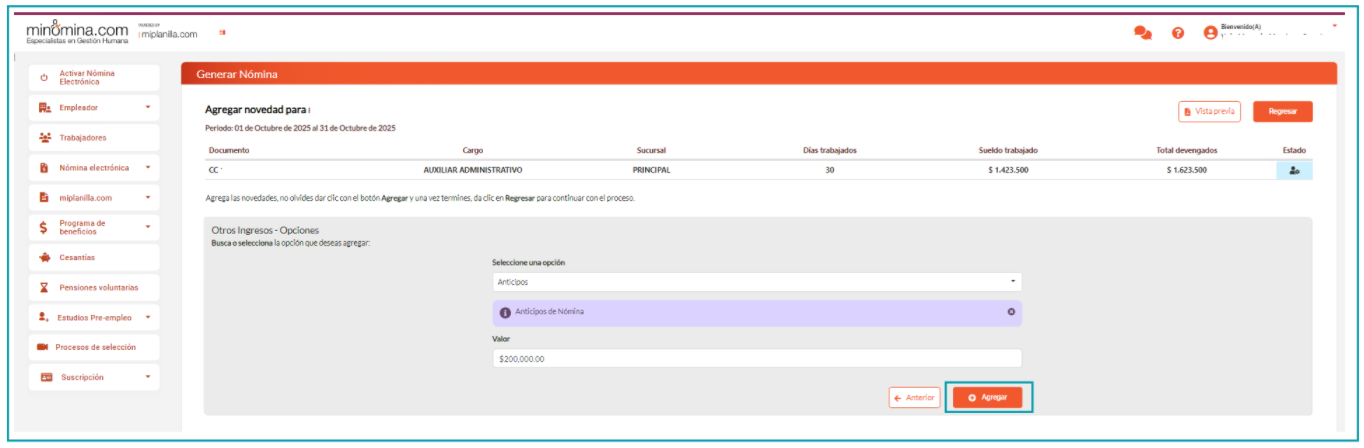Click the Valor amount input field

click(756, 358)
